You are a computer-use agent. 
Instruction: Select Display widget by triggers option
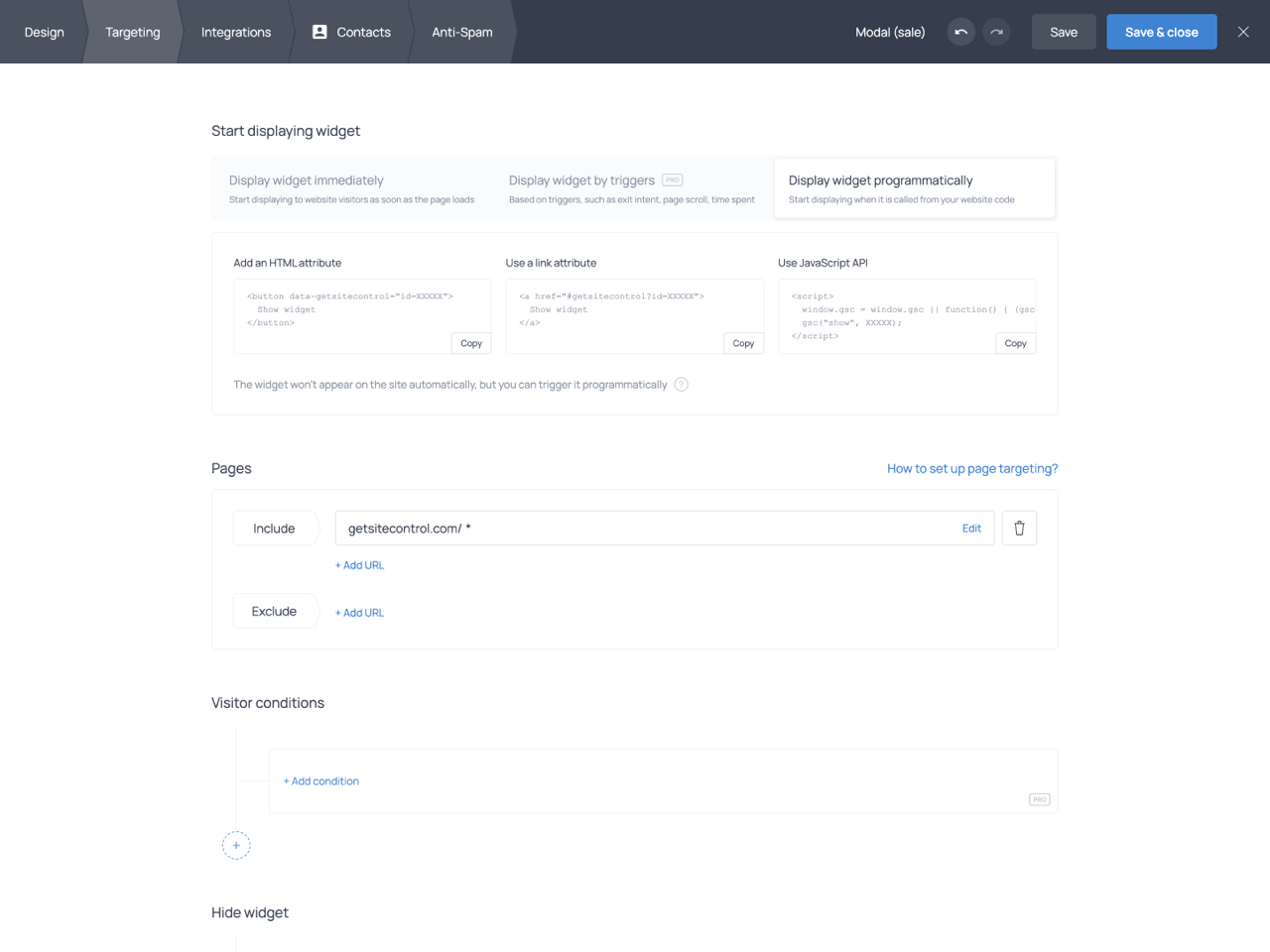click(633, 188)
